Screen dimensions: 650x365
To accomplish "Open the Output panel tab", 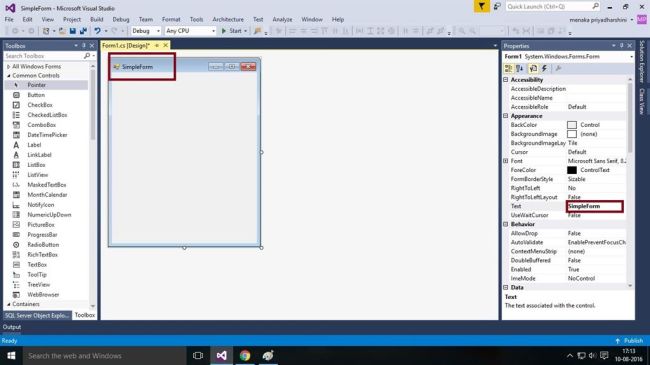I will [x=12, y=327].
